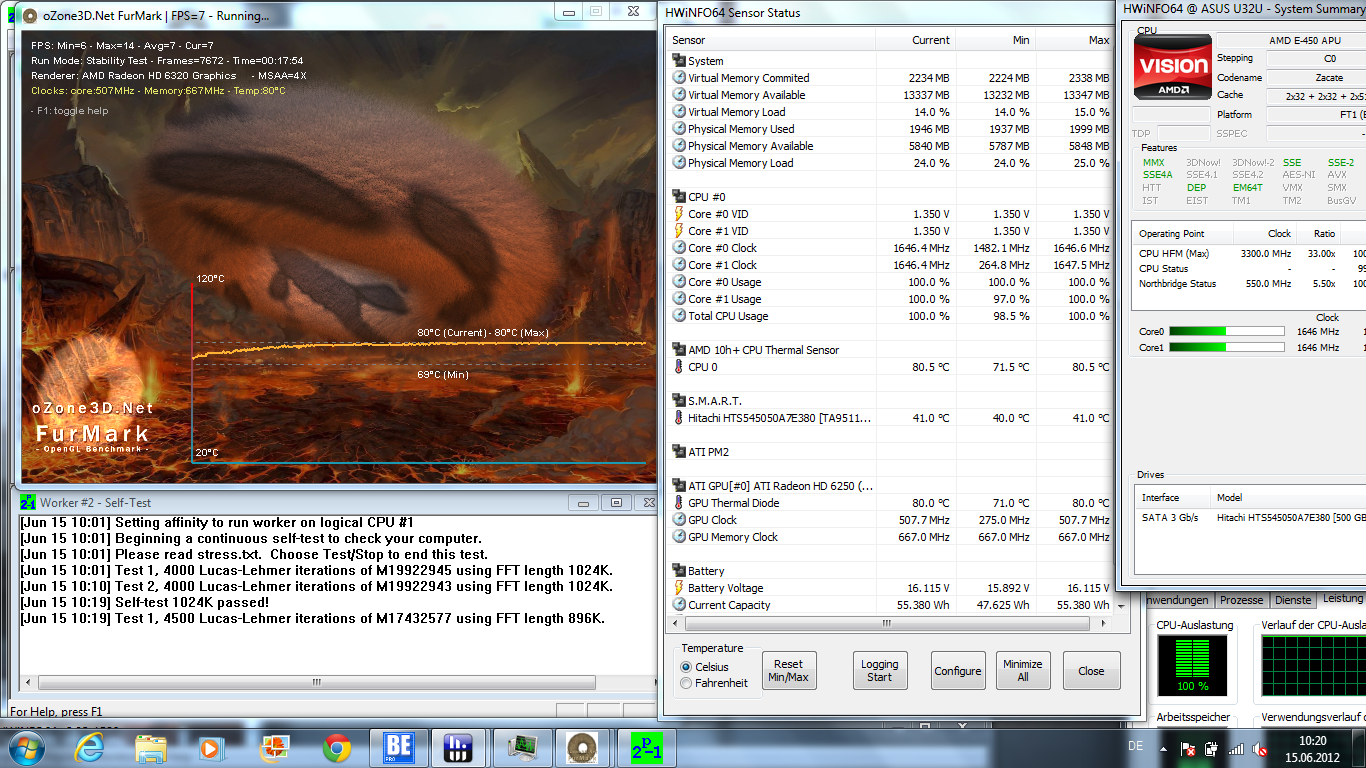
Task: Click the GPU Thermal Diode thermometer icon
Action: 679,503
